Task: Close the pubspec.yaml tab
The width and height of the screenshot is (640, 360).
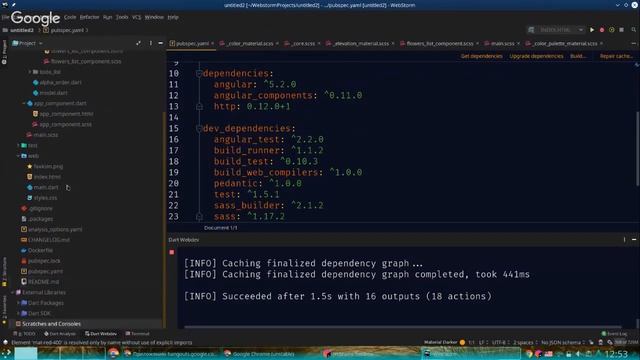Action: tap(212, 43)
